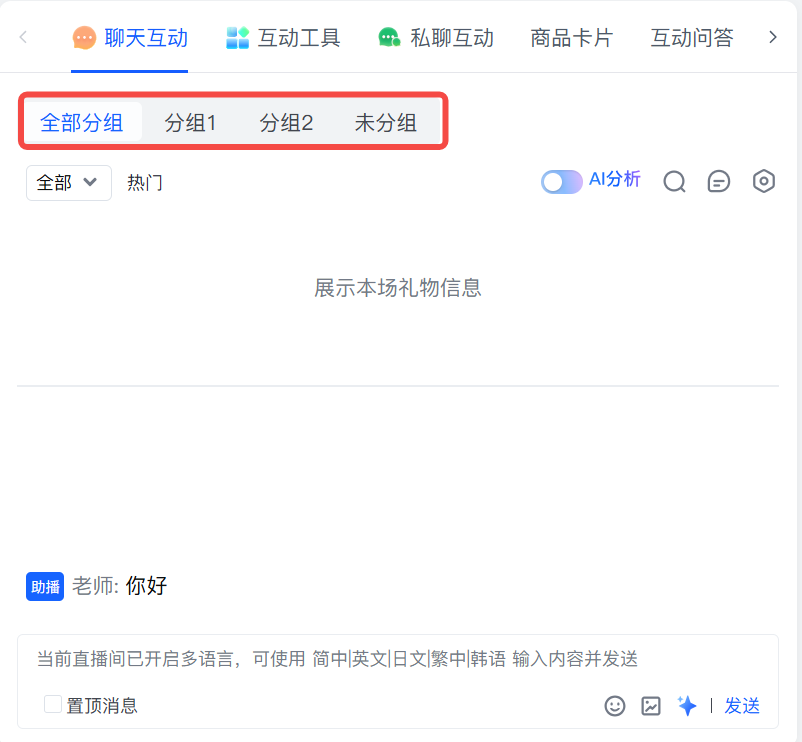This screenshot has width=802, height=742.
Task: Click the 展示本场礼物信息 text
Action: click(398, 288)
